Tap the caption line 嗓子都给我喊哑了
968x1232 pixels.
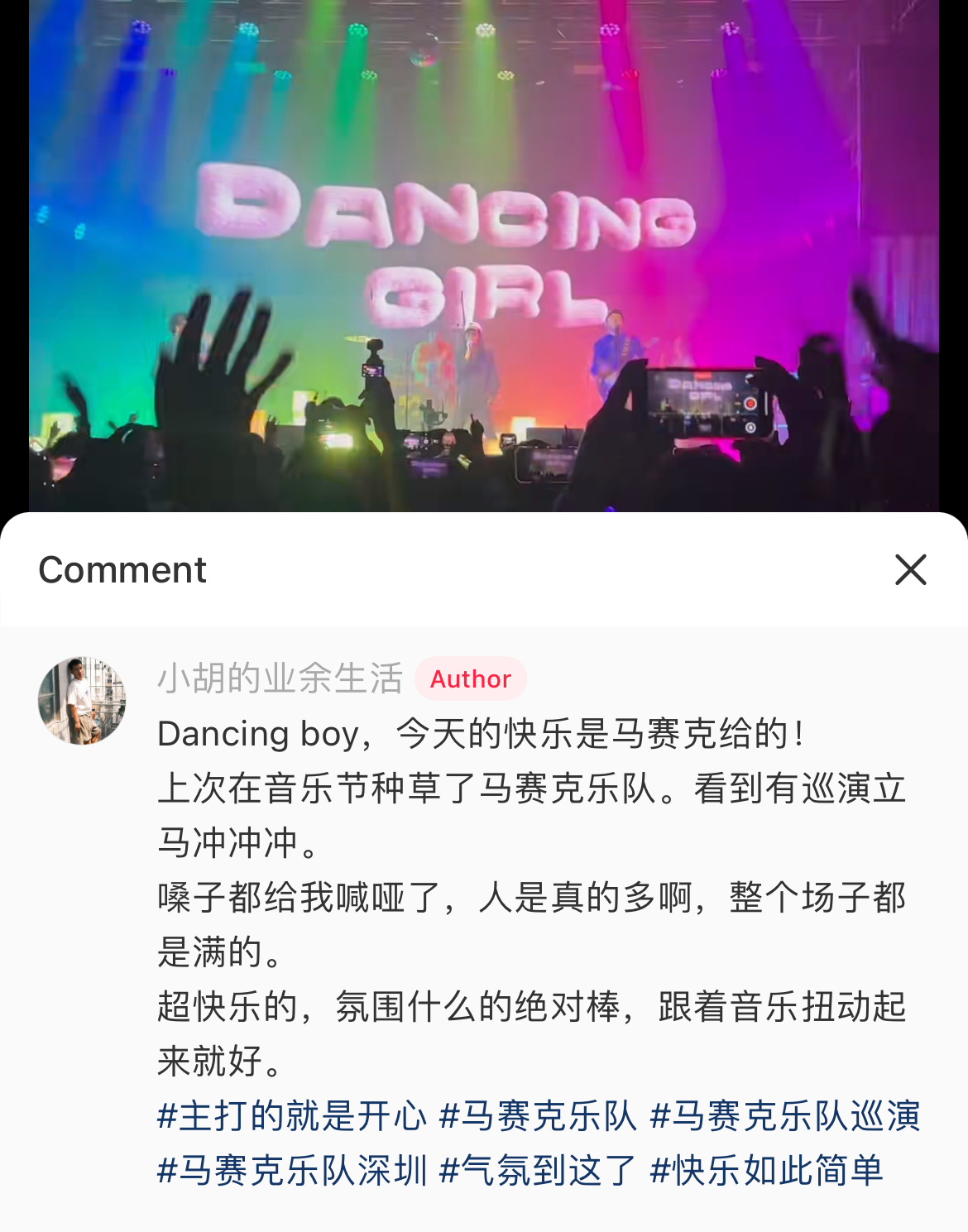pyautogui.click(x=532, y=897)
